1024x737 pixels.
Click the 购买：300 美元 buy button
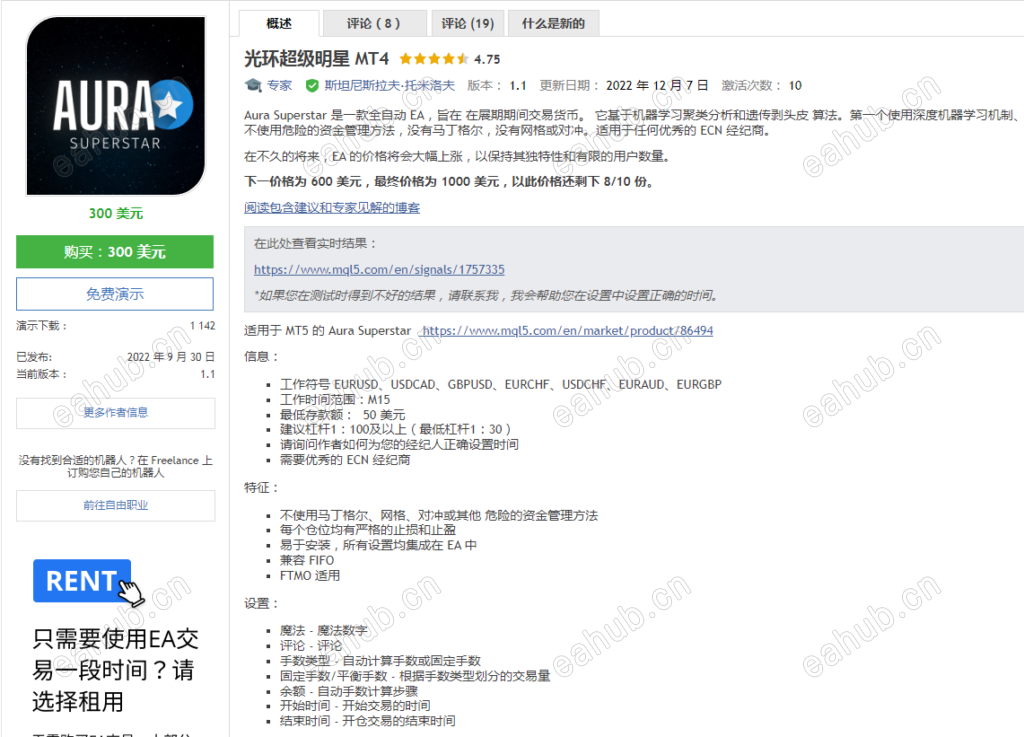[x=115, y=252]
